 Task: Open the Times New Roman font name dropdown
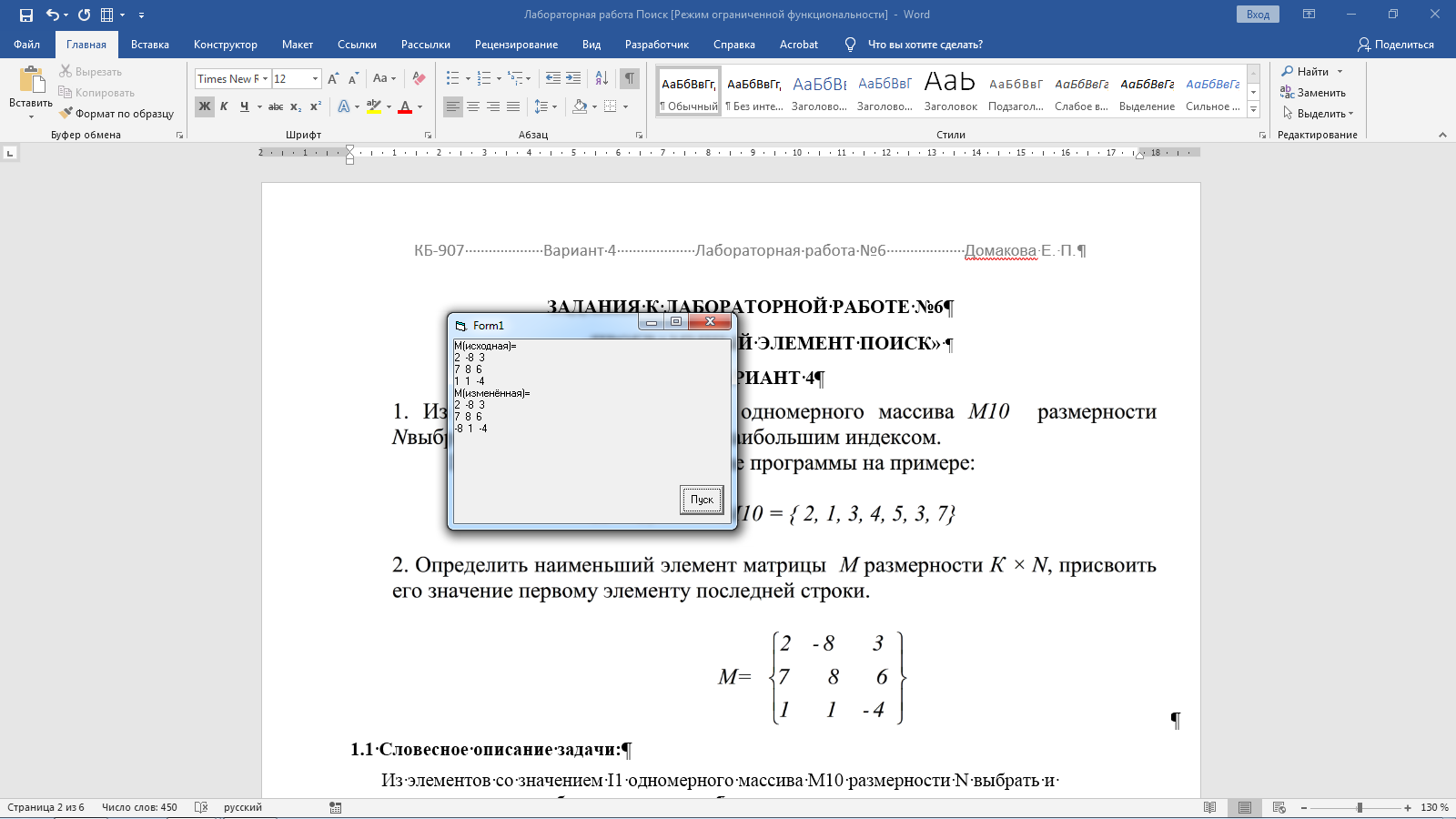265,79
